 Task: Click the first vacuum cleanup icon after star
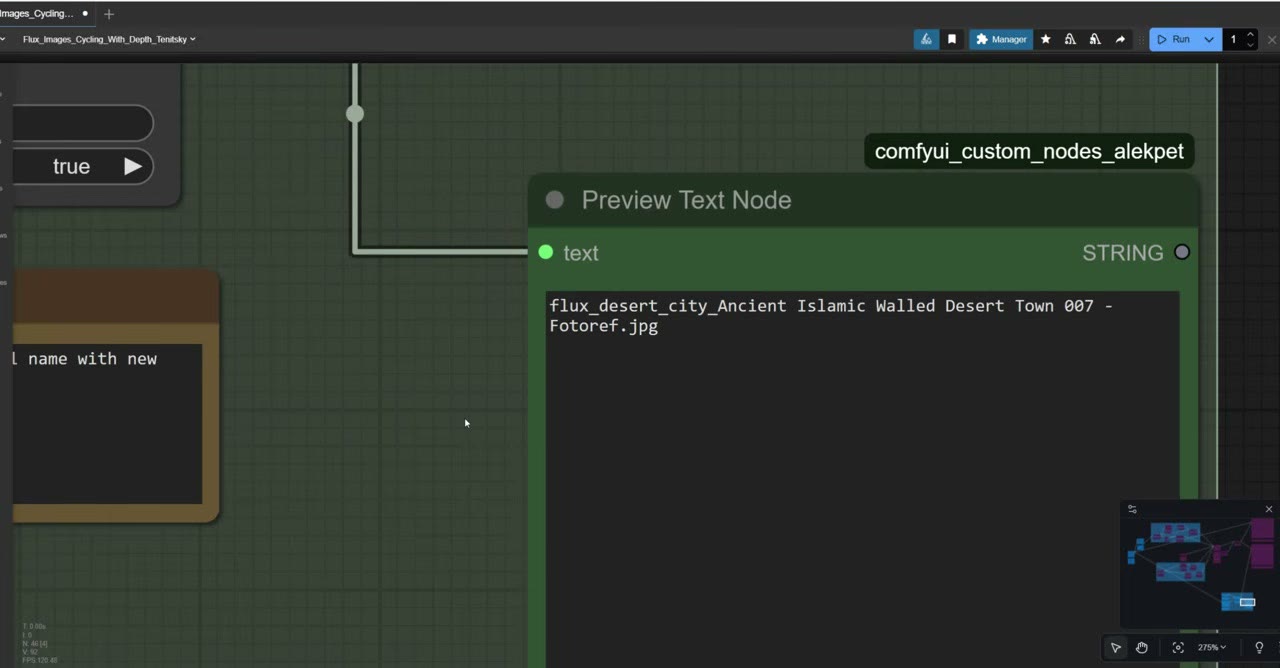pos(1070,39)
